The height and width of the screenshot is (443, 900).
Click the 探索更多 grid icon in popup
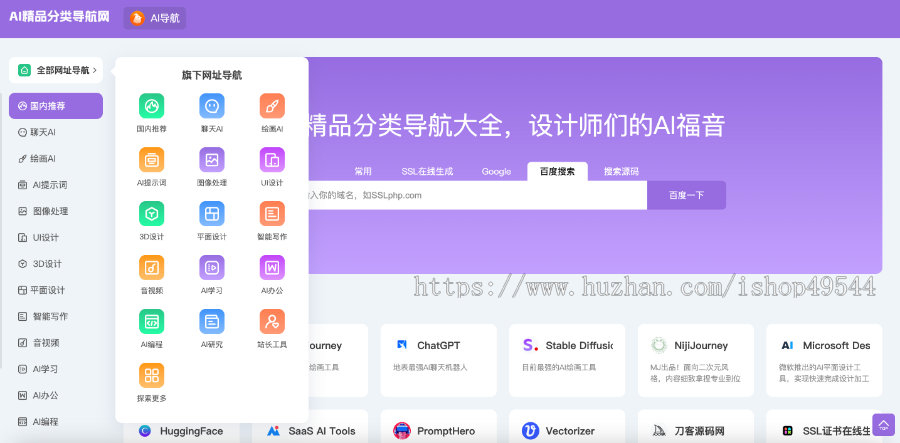coord(152,375)
